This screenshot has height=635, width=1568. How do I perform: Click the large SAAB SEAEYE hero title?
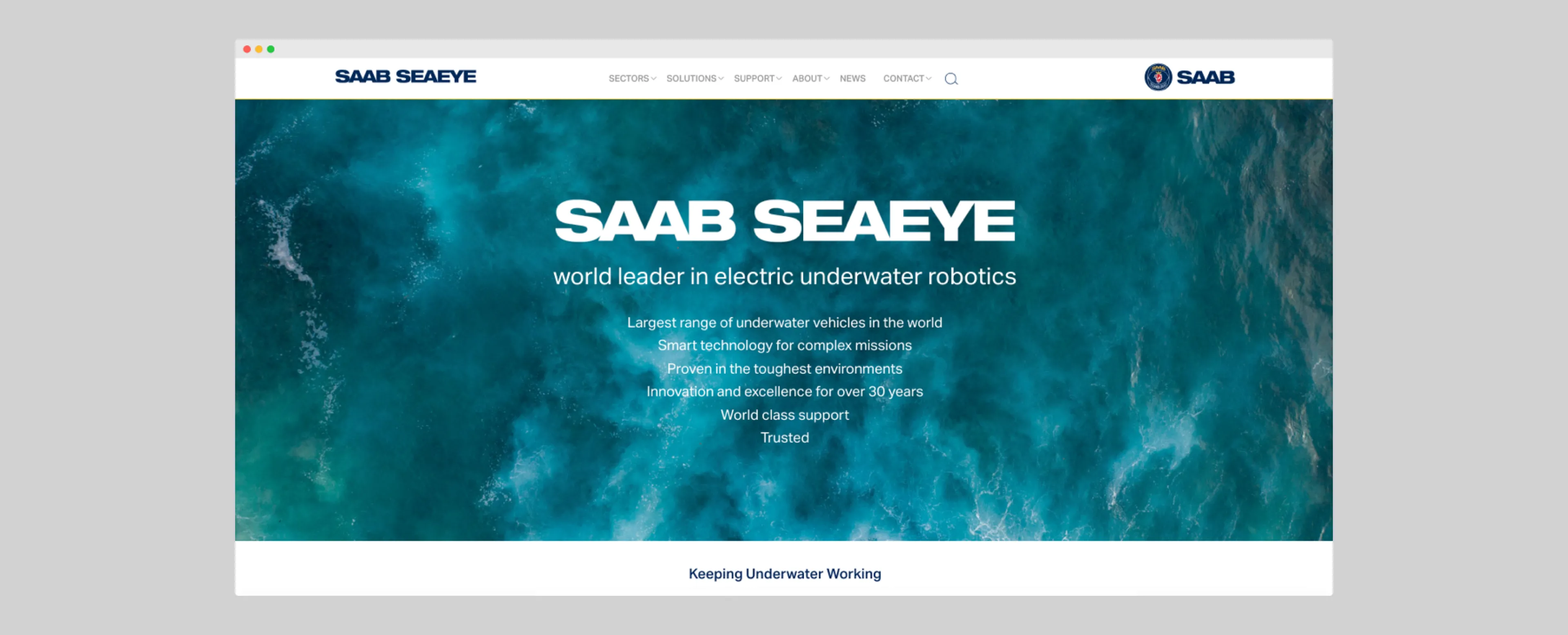784,221
